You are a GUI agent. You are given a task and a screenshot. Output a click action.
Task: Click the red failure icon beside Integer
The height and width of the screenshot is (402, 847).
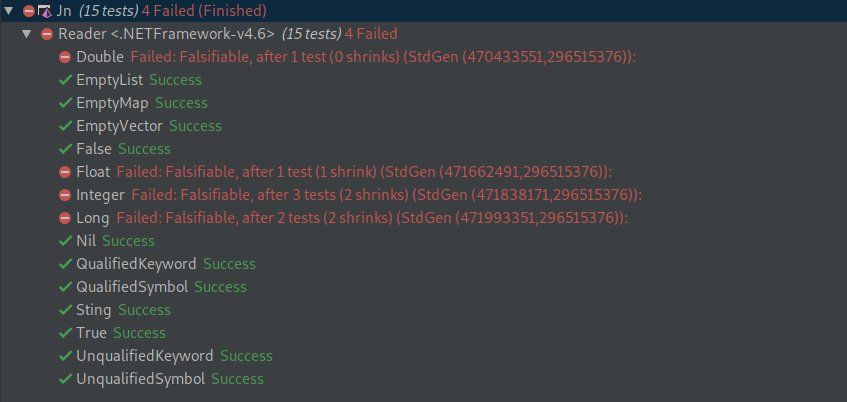click(65, 195)
